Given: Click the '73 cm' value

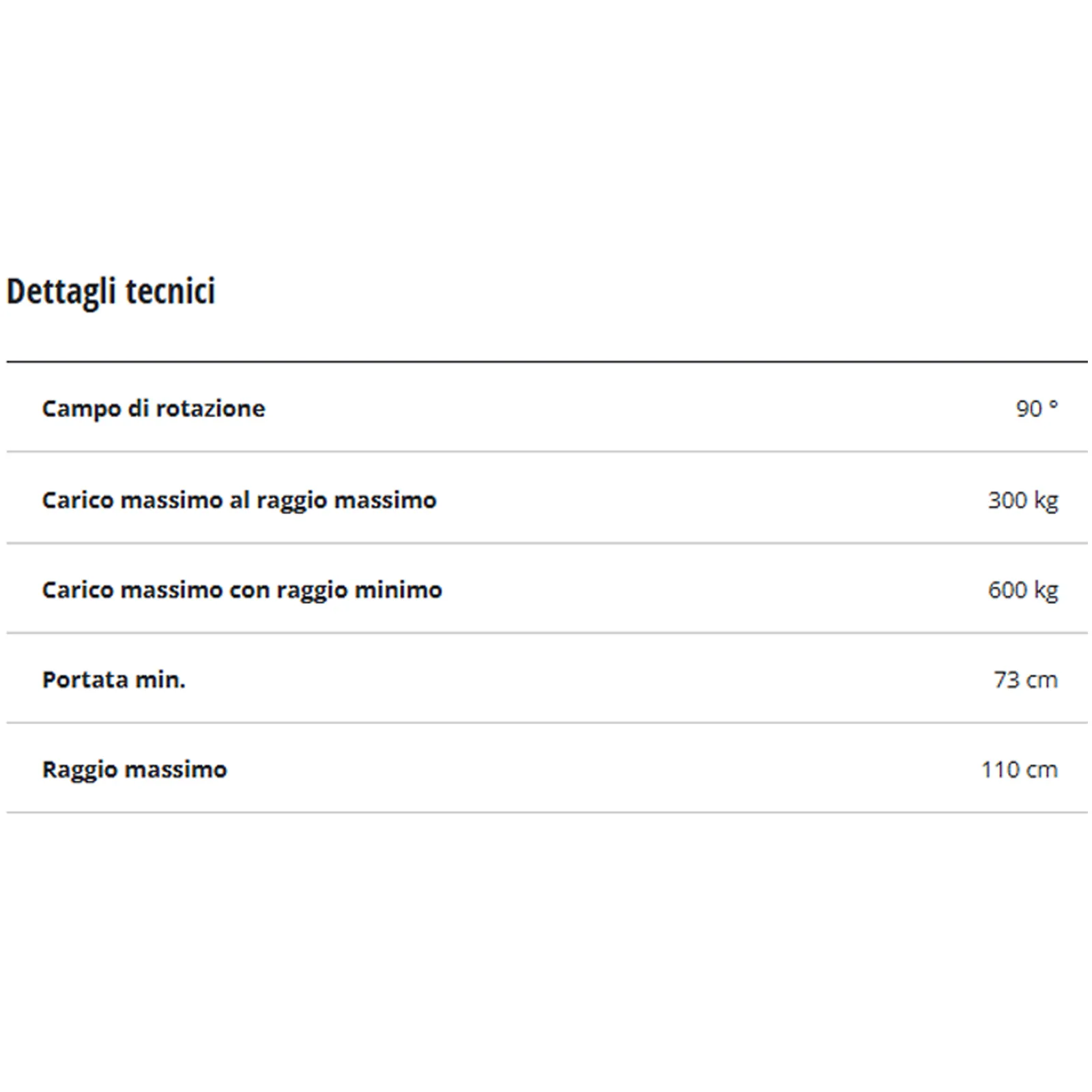Looking at the screenshot, I should point(1025,680).
